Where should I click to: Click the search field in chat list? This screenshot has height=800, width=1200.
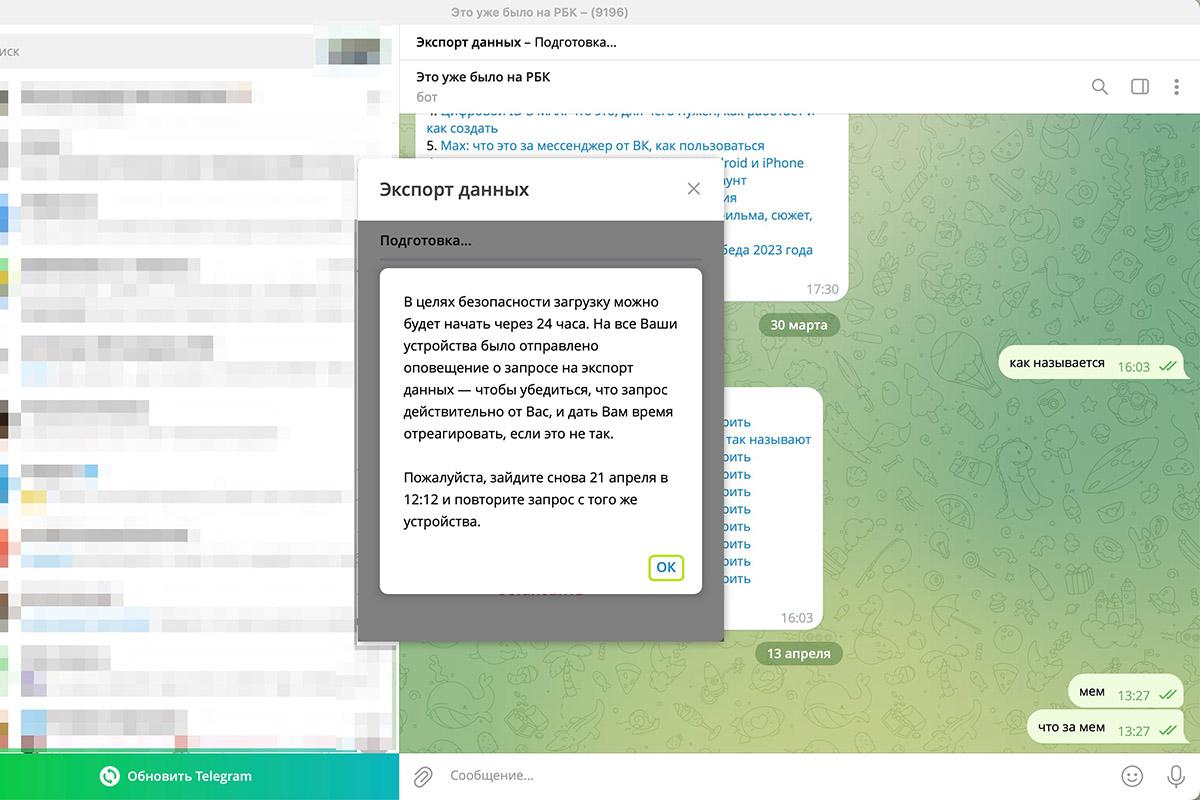pyautogui.click(x=157, y=51)
